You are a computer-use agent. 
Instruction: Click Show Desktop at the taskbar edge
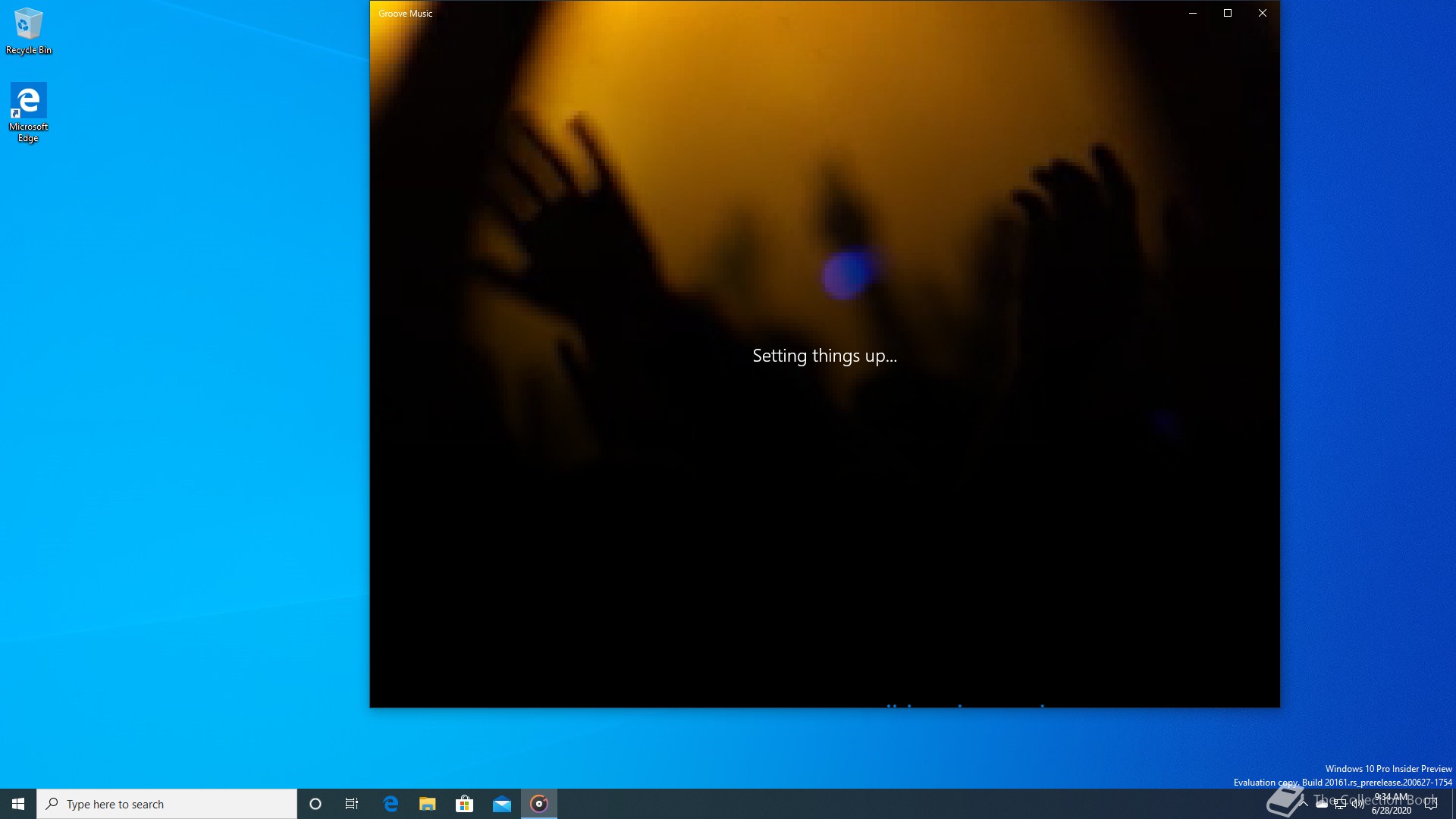click(x=1454, y=804)
